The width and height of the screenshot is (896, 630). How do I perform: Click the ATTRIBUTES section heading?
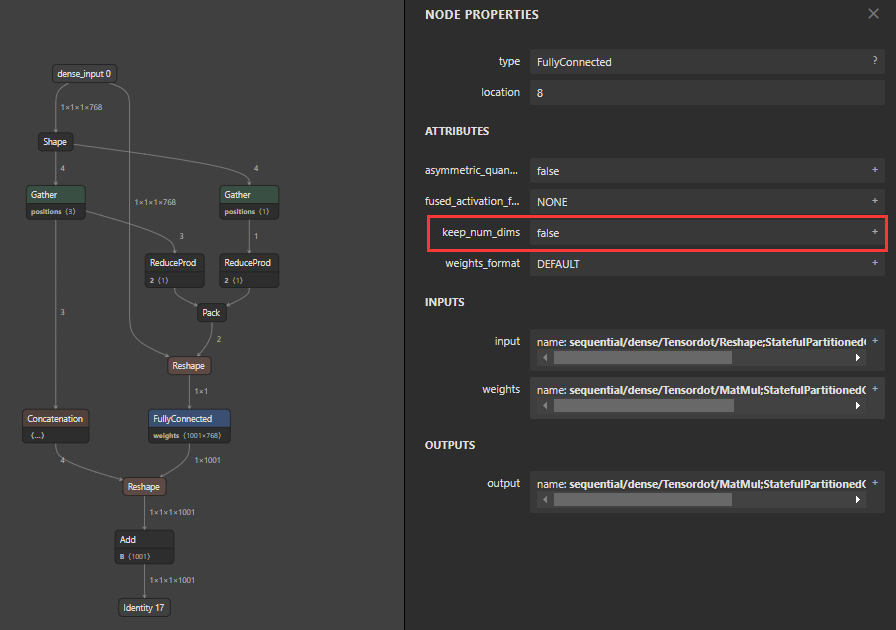click(457, 131)
